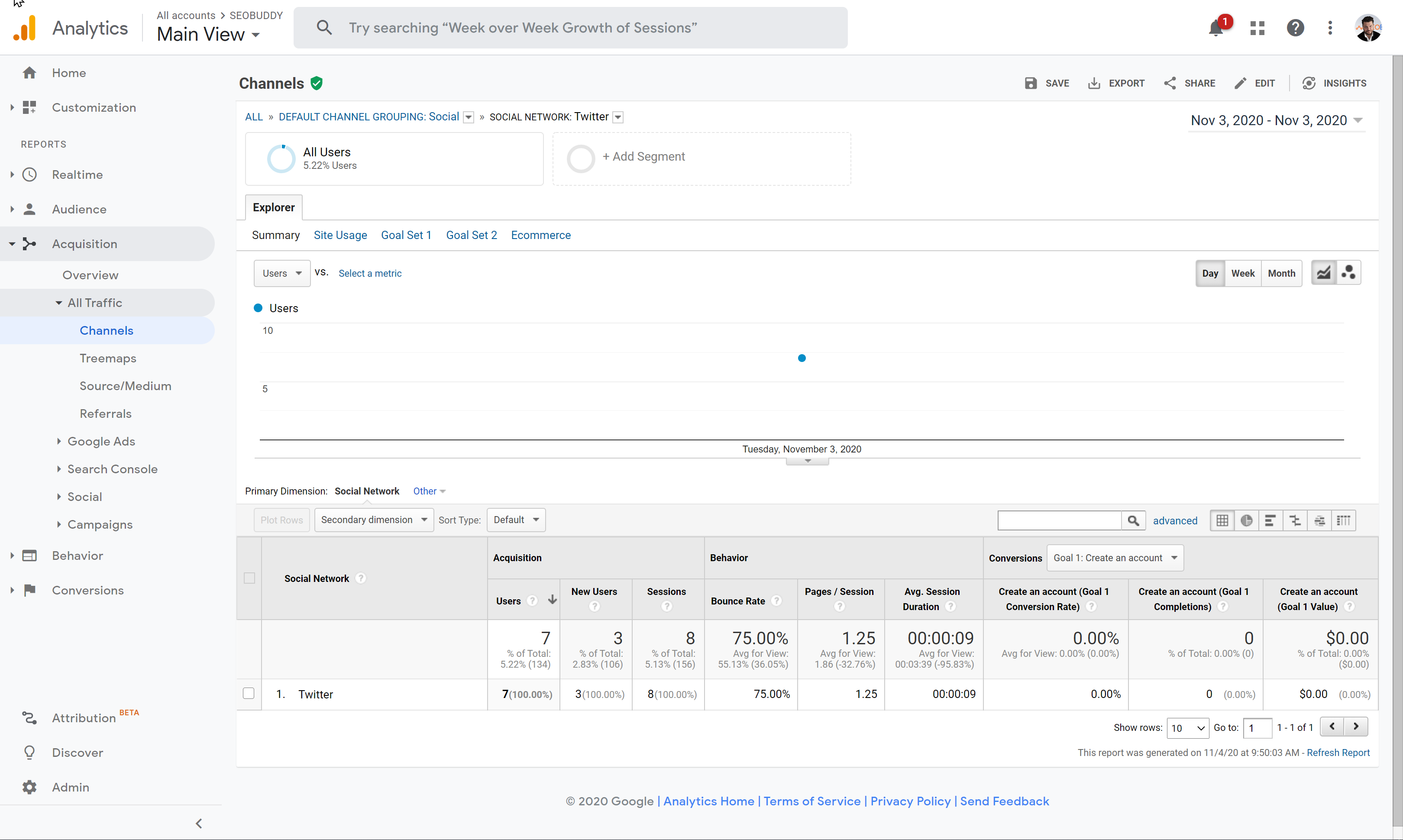Screen dimensions: 1403x840
Task: Open Secondary dimension dropdown
Action: [374, 520]
